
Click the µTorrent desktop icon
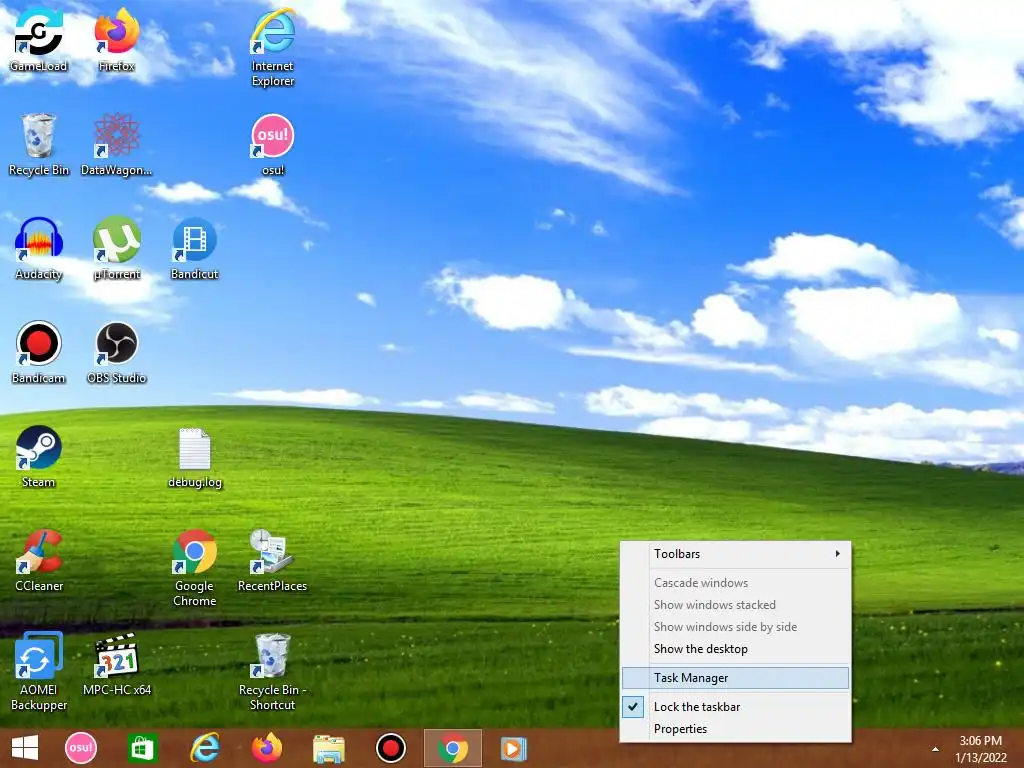(x=116, y=248)
